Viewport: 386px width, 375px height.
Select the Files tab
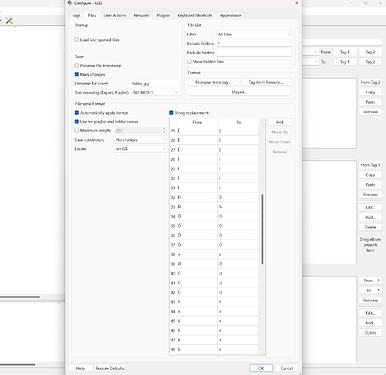pyautogui.click(x=92, y=15)
